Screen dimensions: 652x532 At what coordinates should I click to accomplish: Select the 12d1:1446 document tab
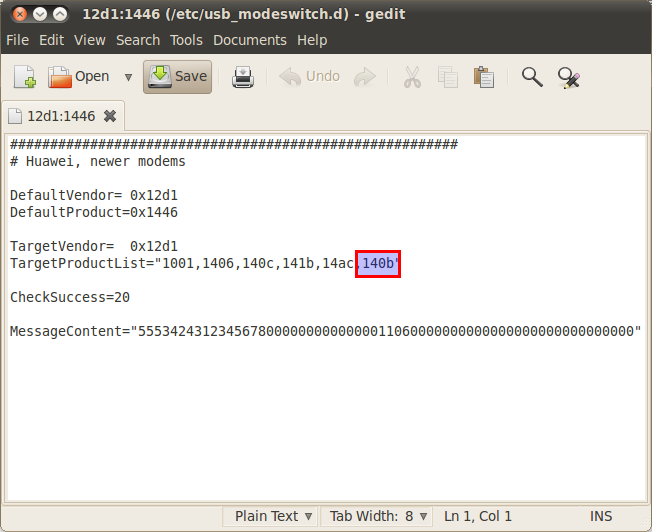(x=60, y=116)
